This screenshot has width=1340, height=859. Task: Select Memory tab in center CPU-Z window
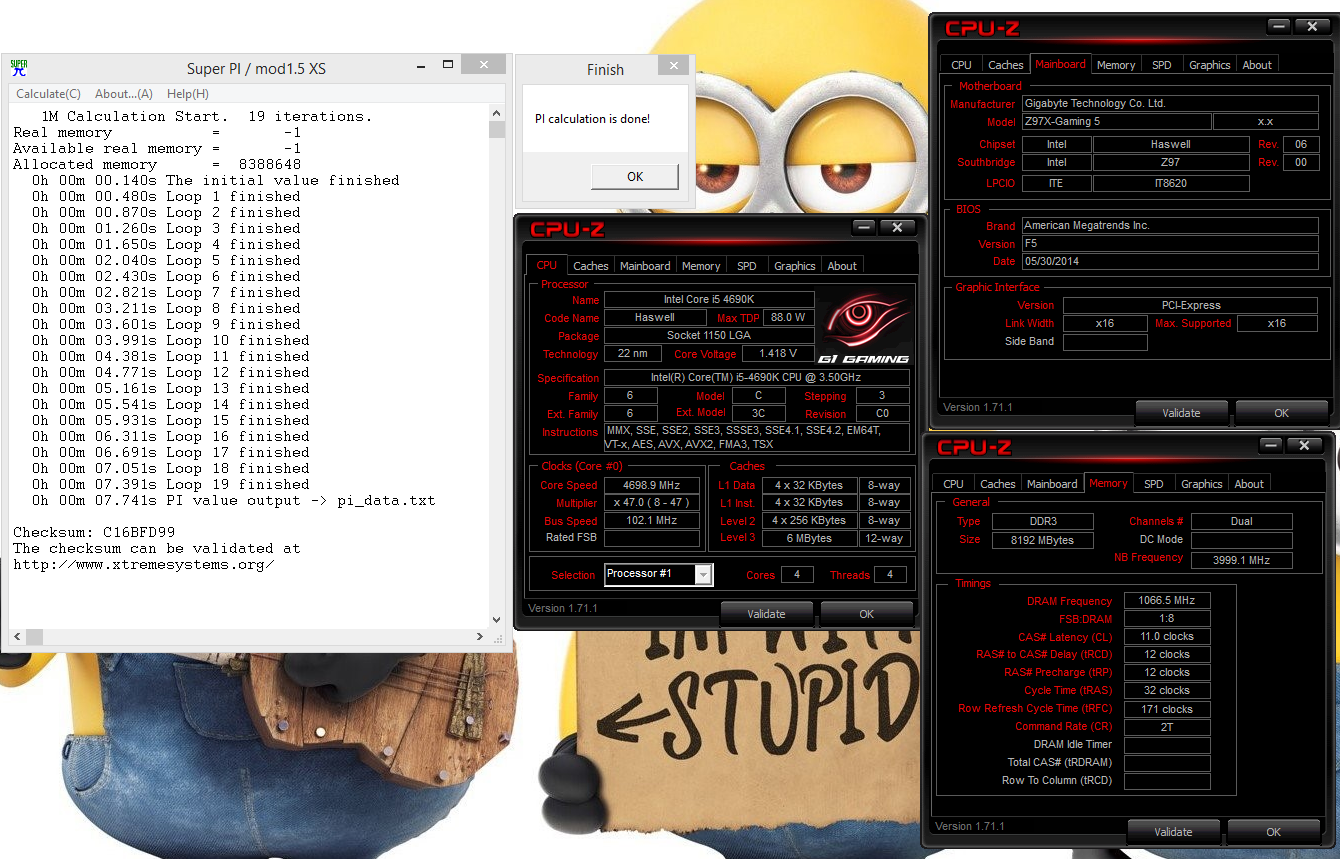[x=701, y=266]
